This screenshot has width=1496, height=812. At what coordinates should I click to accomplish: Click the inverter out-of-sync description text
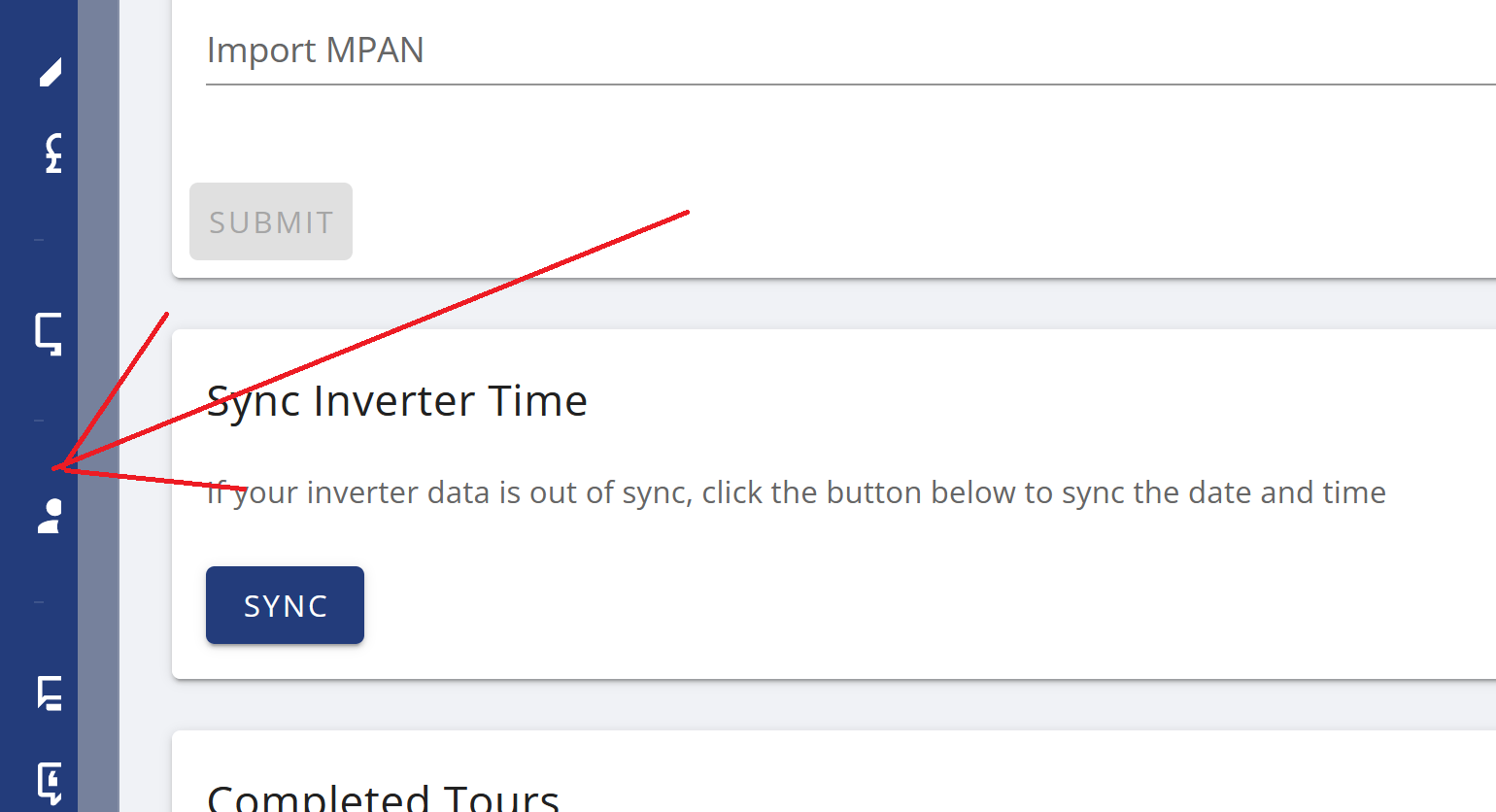pyautogui.click(x=797, y=492)
